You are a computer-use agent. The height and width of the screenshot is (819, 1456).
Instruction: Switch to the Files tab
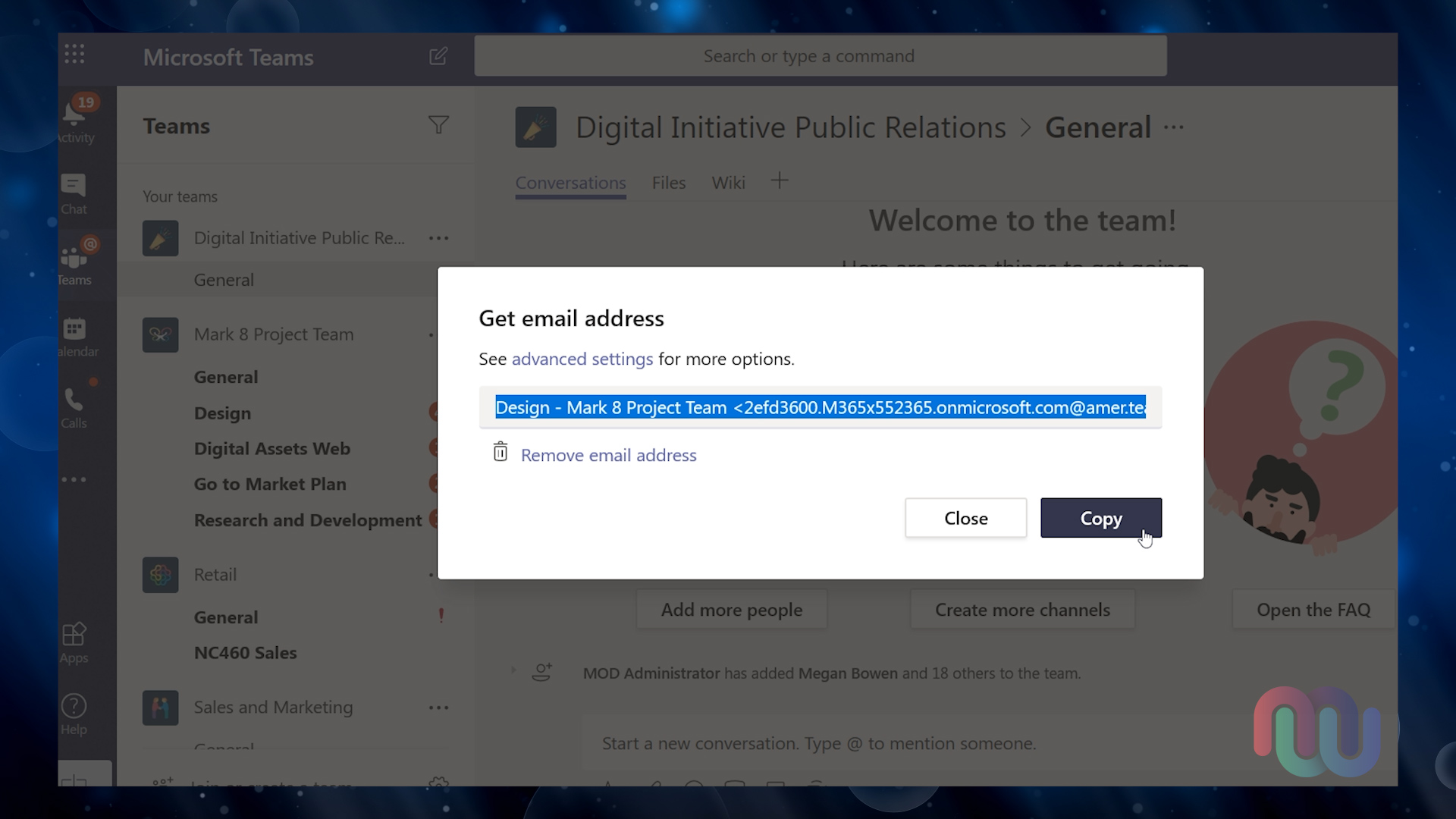coord(668,183)
